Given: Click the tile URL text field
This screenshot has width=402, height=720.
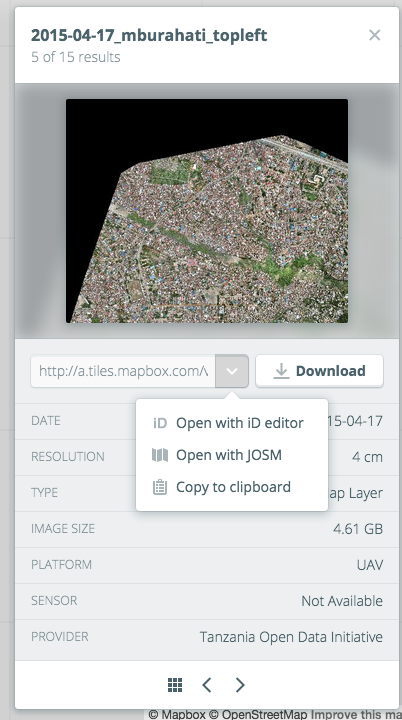Looking at the screenshot, I should [x=123, y=371].
